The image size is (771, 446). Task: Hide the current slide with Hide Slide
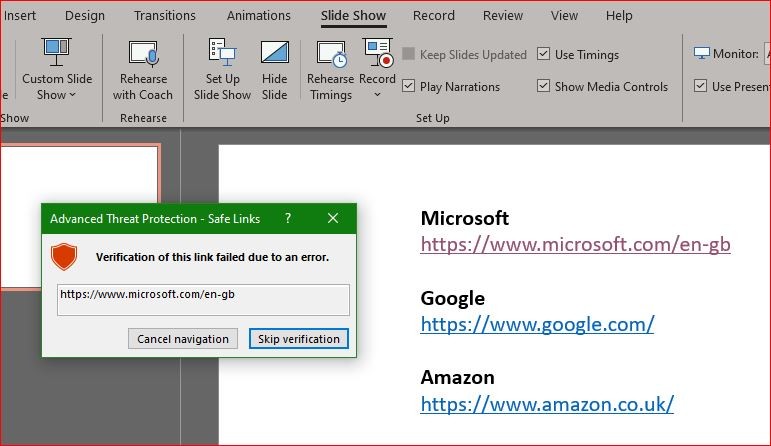click(x=274, y=69)
